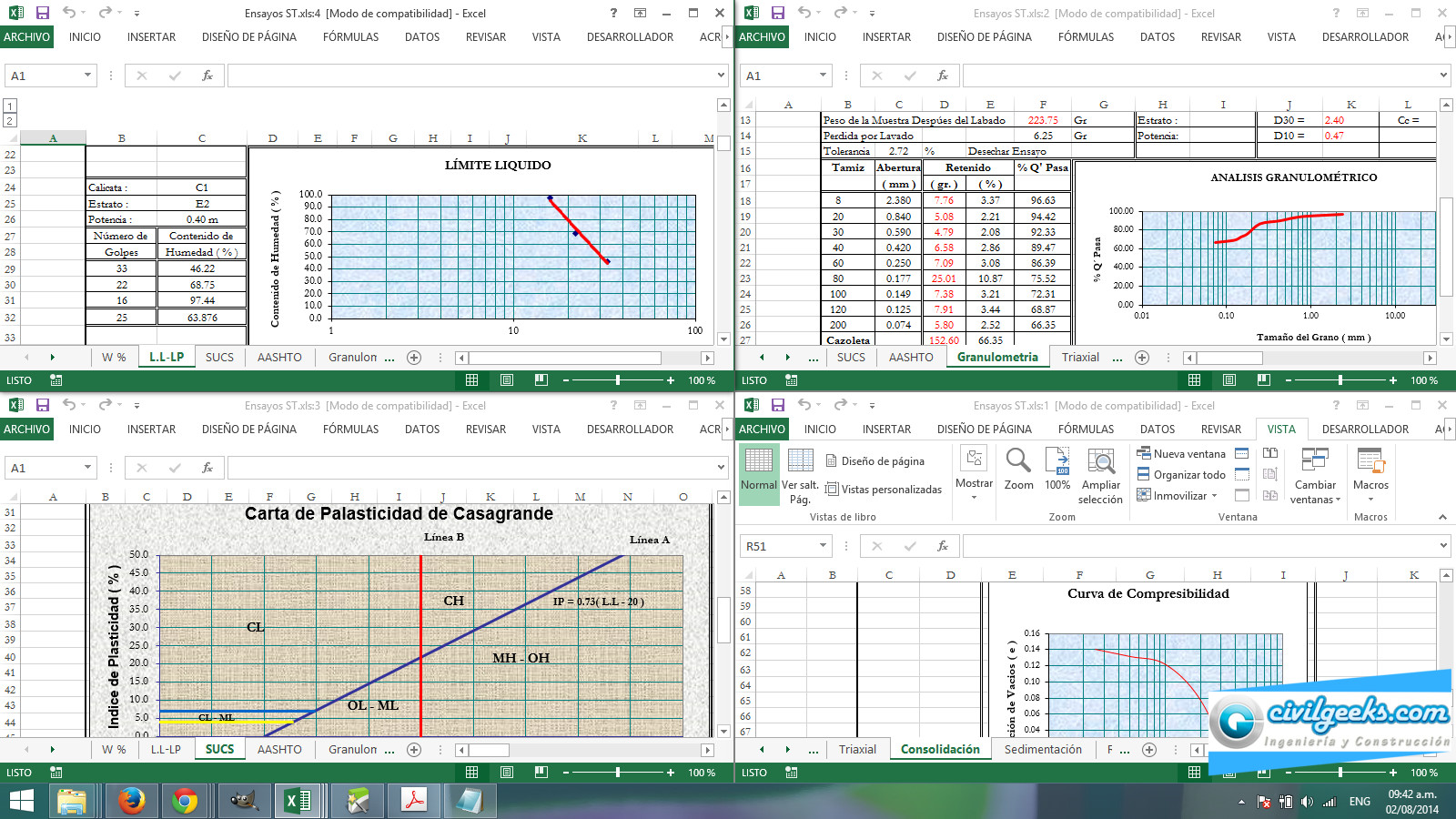Enable page break preview in the Granulometria window status bar
1456x819 pixels.
(1263, 380)
